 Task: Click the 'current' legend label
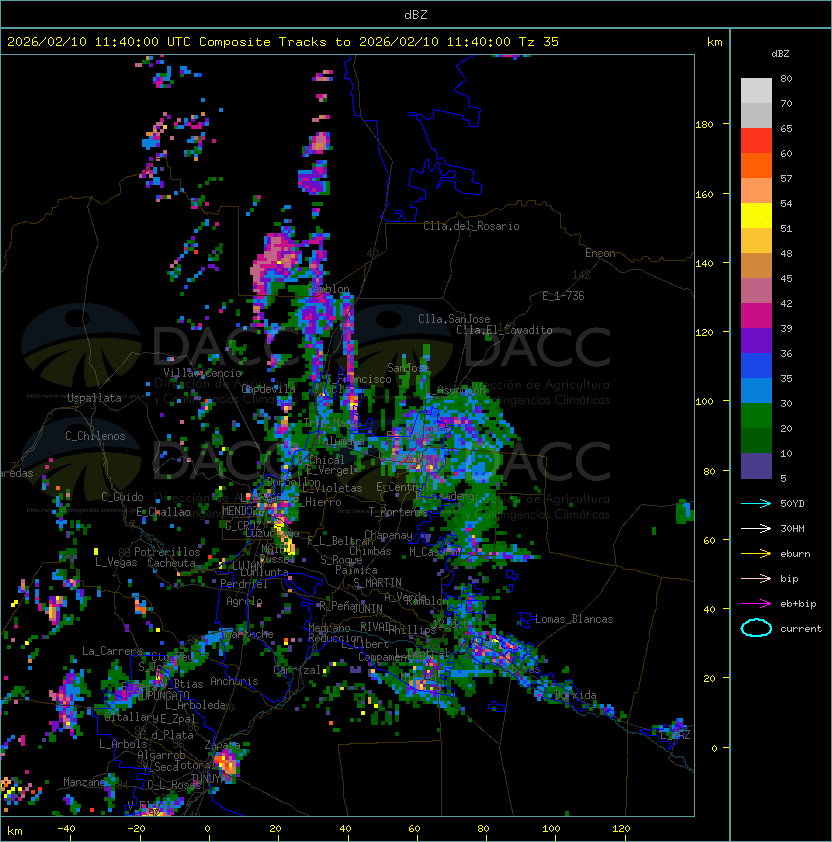(x=801, y=628)
